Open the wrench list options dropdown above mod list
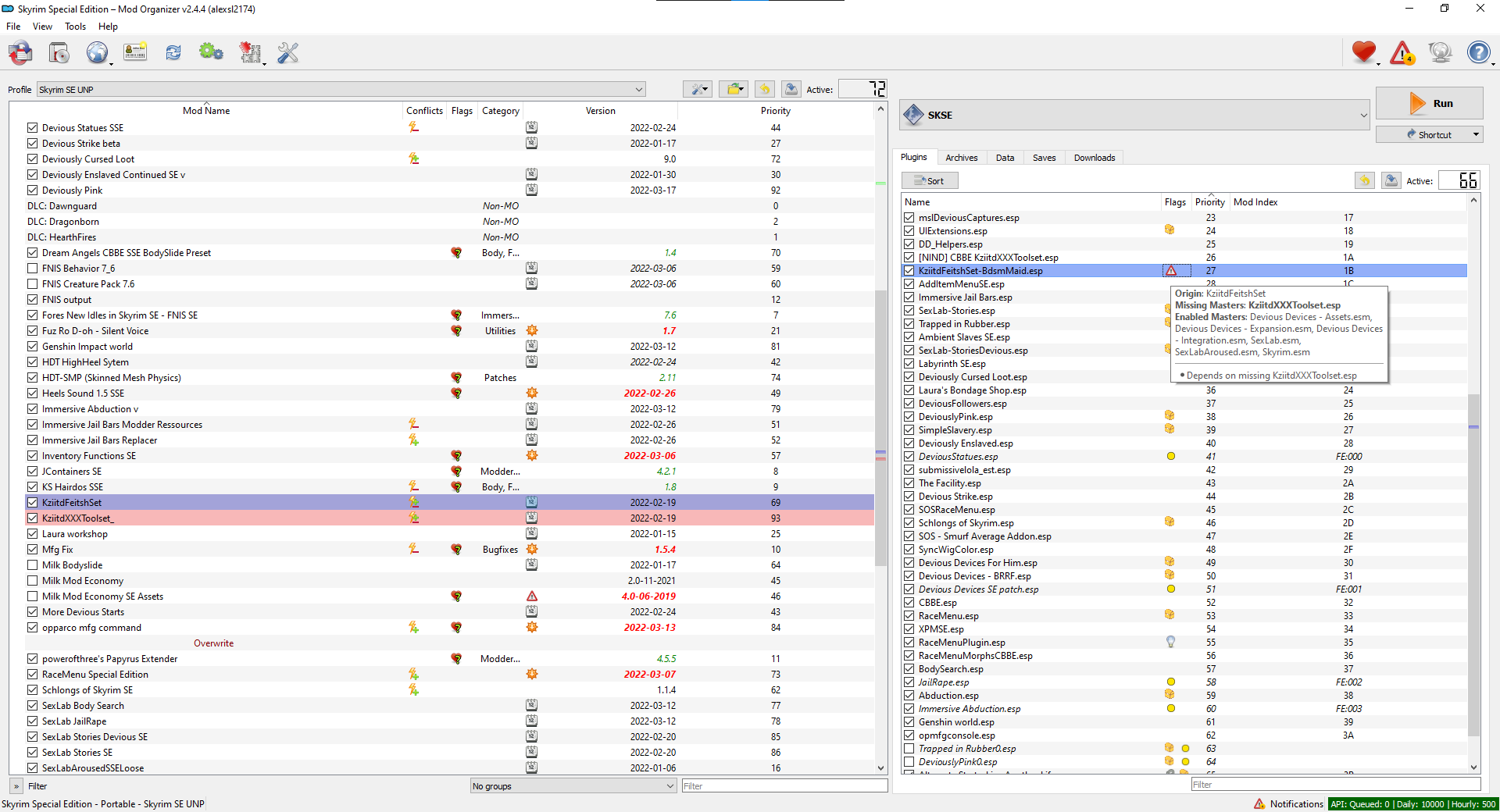Viewport: 1500px width, 812px height. coord(697,90)
